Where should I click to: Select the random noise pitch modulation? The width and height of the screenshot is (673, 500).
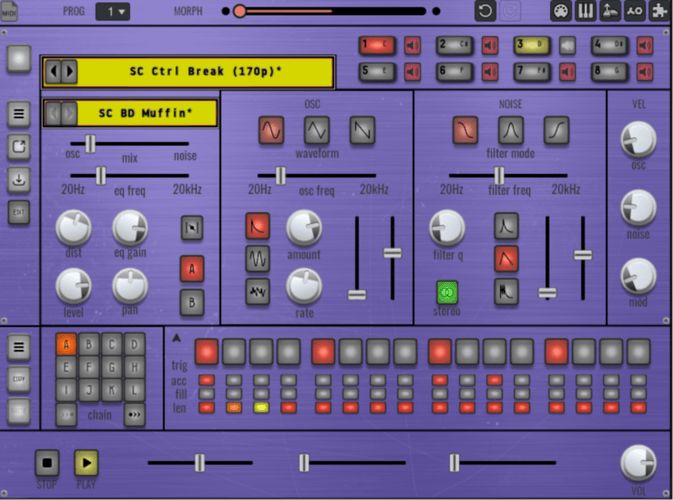click(x=258, y=292)
